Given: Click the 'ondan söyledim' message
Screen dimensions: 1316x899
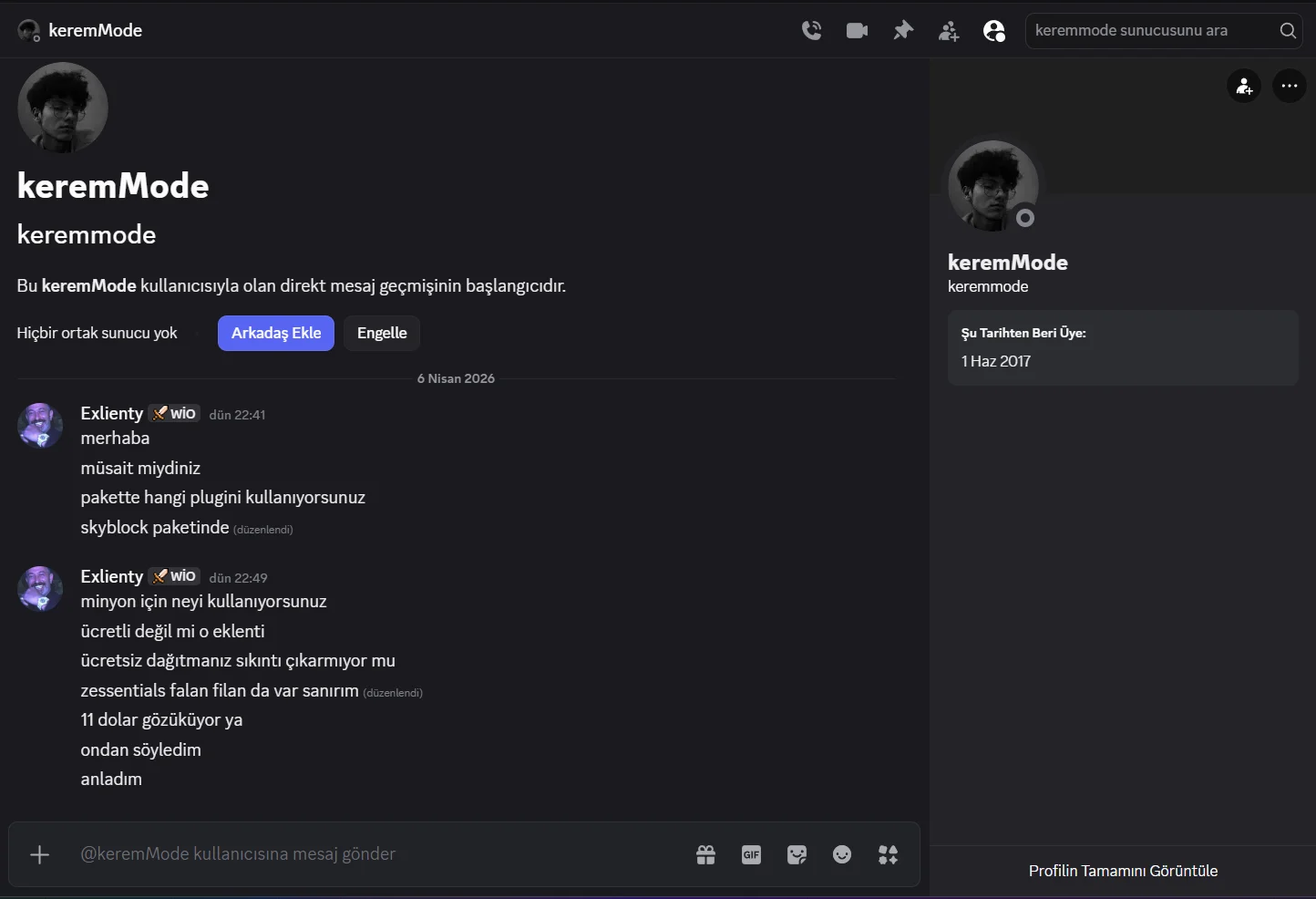Looking at the screenshot, I should [140, 749].
